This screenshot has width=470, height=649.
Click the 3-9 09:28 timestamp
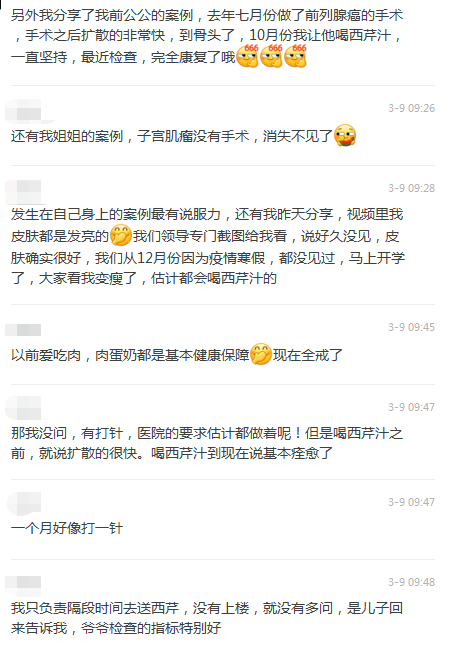pos(411,188)
